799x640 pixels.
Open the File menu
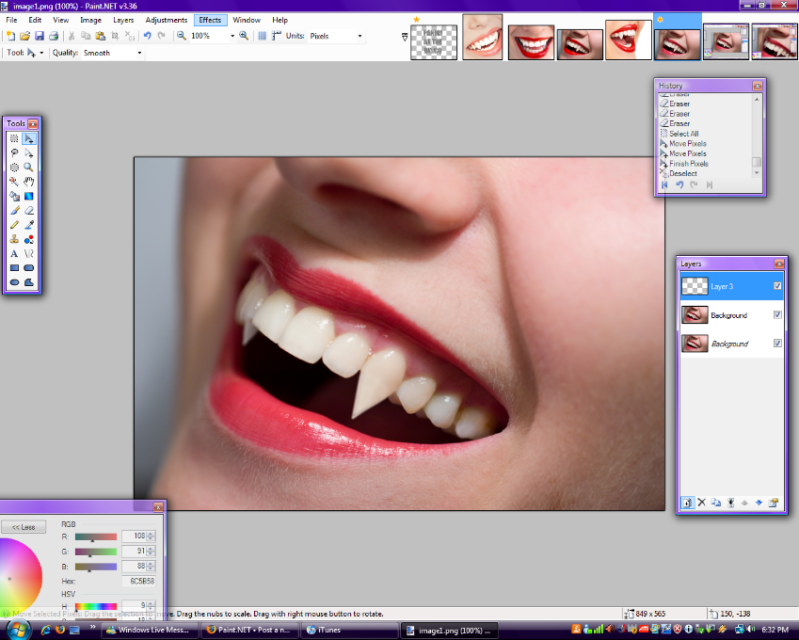(x=11, y=20)
